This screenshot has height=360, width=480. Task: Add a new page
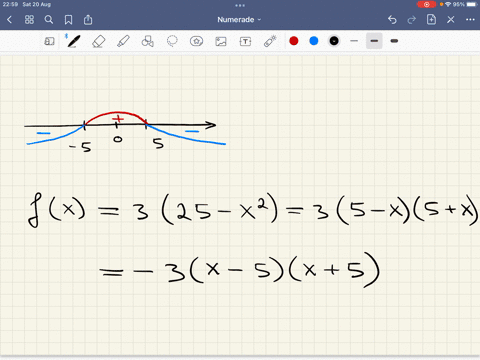(431, 19)
